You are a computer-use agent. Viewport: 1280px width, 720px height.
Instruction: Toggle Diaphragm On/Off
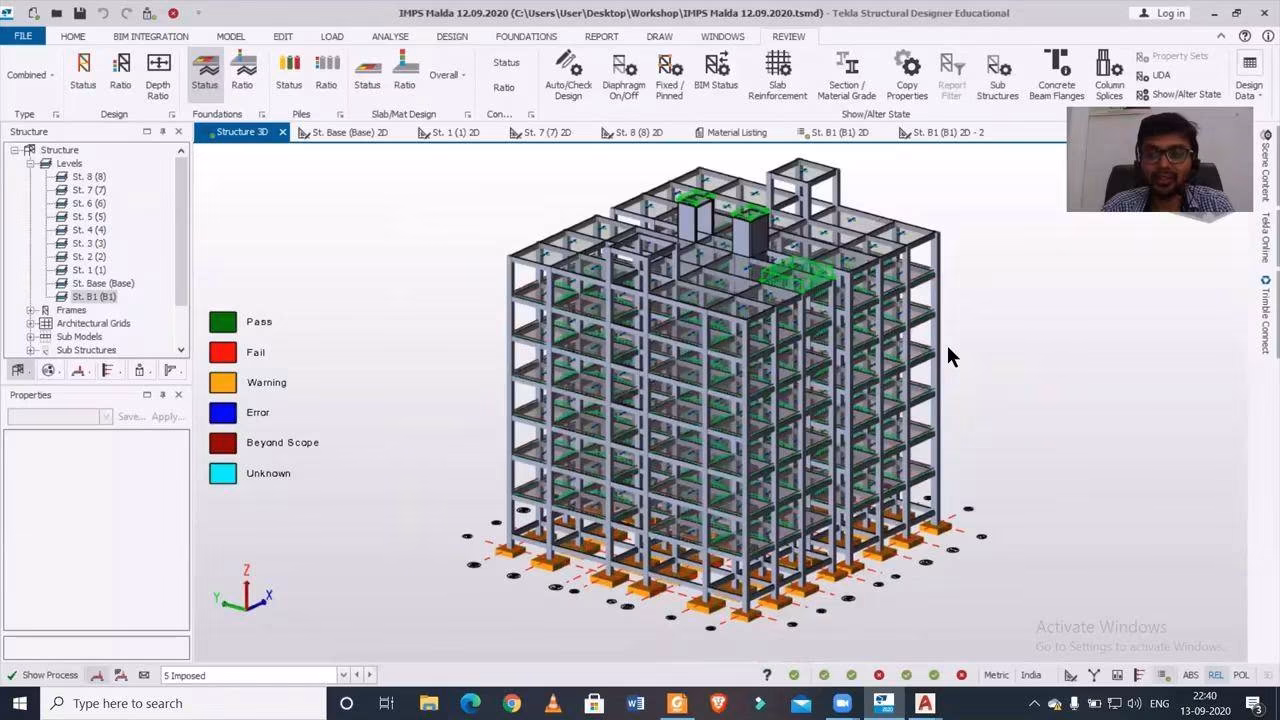pos(624,76)
